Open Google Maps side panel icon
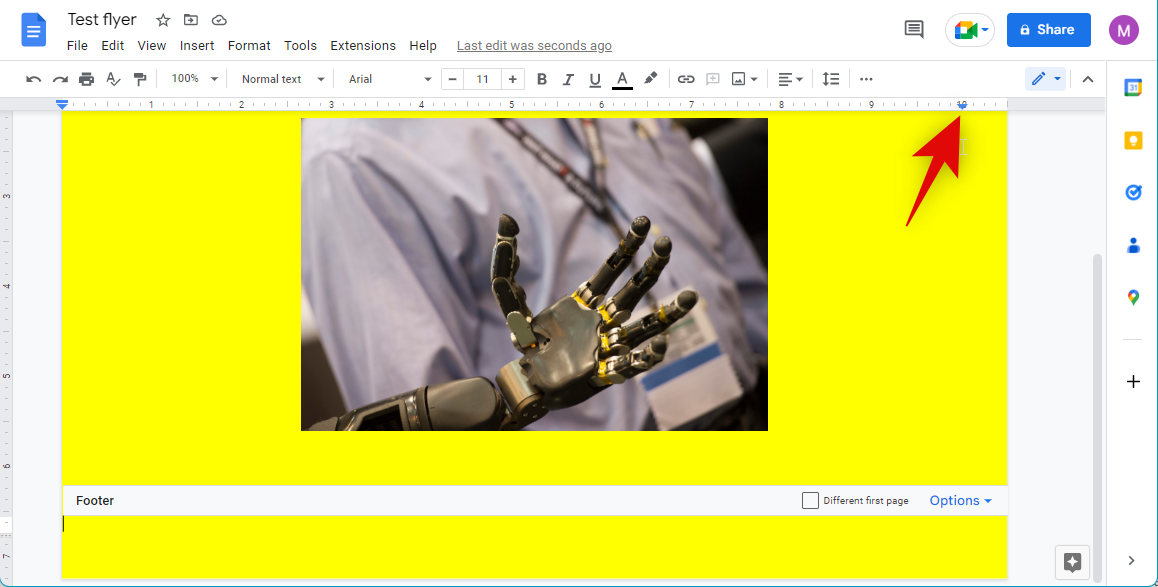The width and height of the screenshot is (1158, 587). 1133,297
